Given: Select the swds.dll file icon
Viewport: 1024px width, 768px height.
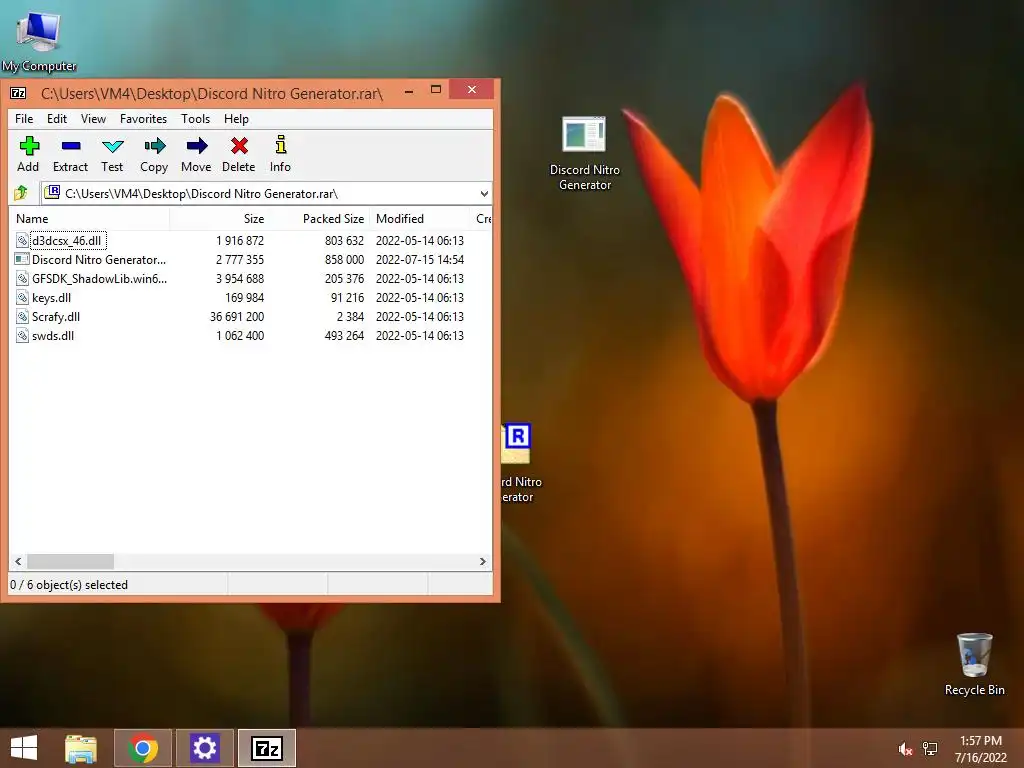Looking at the screenshot, I should tap(22, 335).
